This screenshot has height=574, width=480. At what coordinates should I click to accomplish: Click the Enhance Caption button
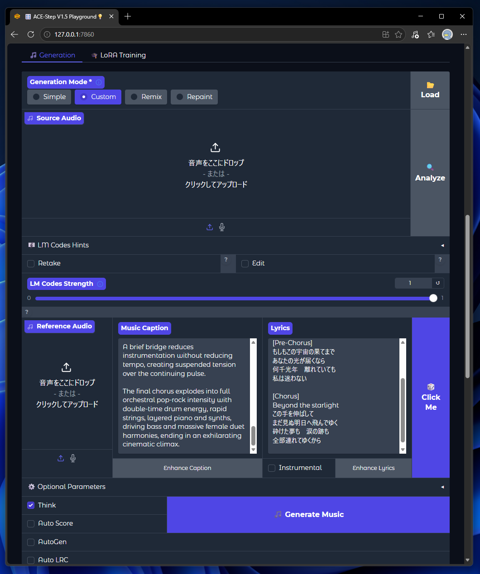pyautogui.click(x=187, y=468)
